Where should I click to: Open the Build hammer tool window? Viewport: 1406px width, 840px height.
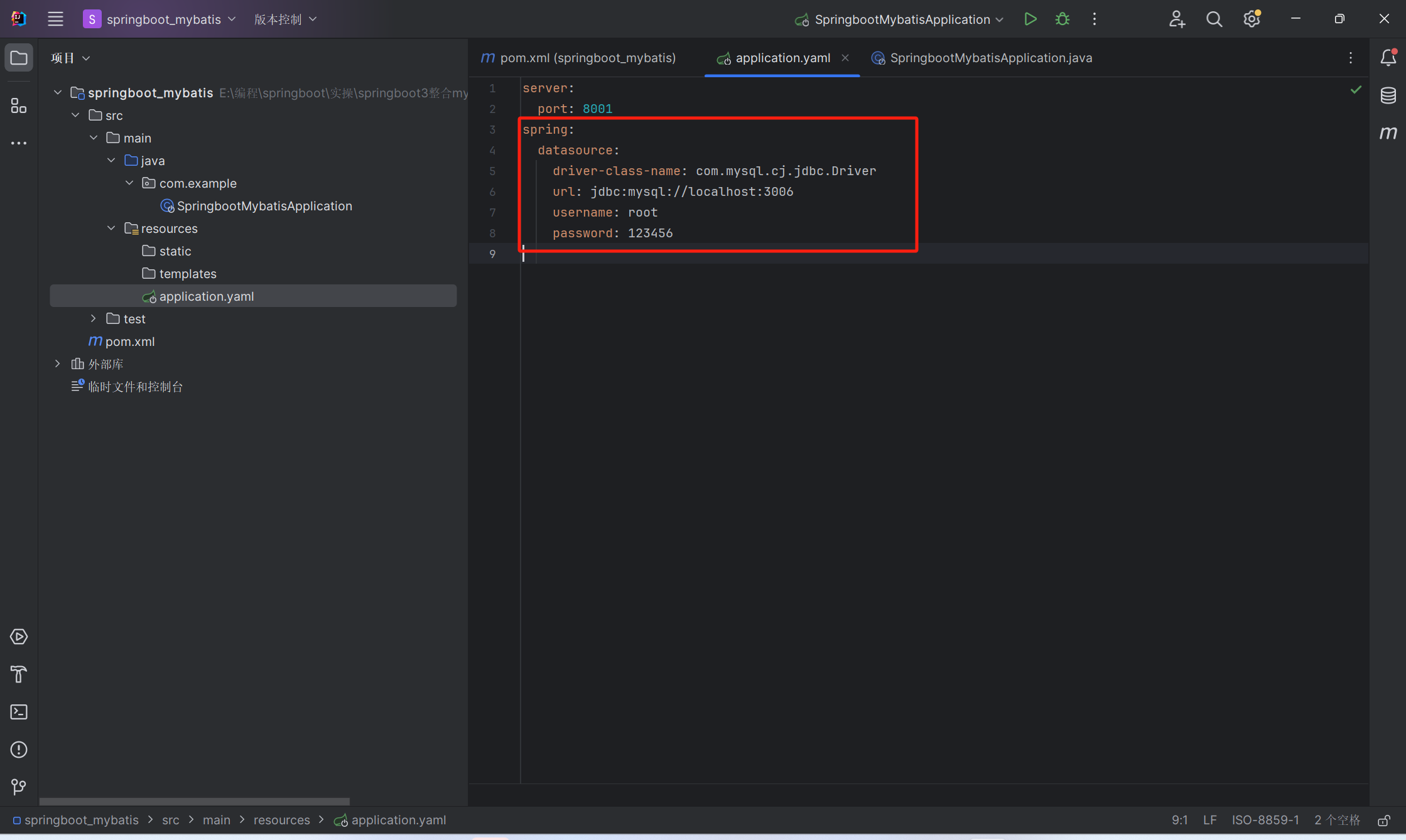click(x=19, y=674)
